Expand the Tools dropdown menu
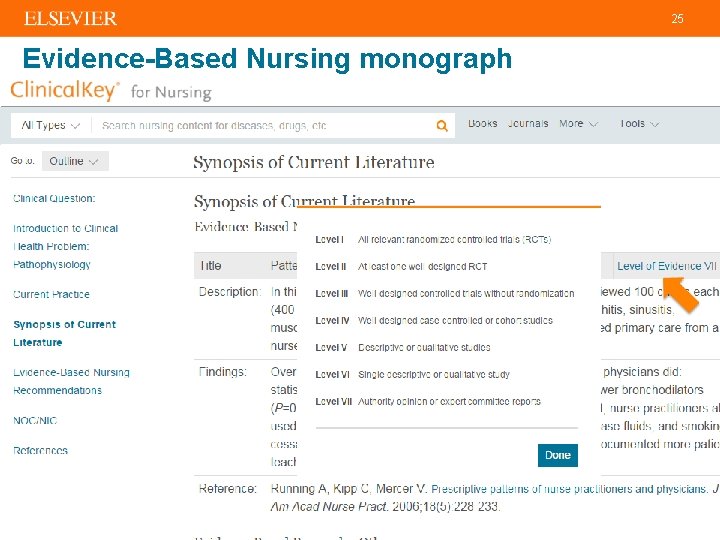Image resolution: width=720 pixels, height=540 pixels. click(639, 124)
